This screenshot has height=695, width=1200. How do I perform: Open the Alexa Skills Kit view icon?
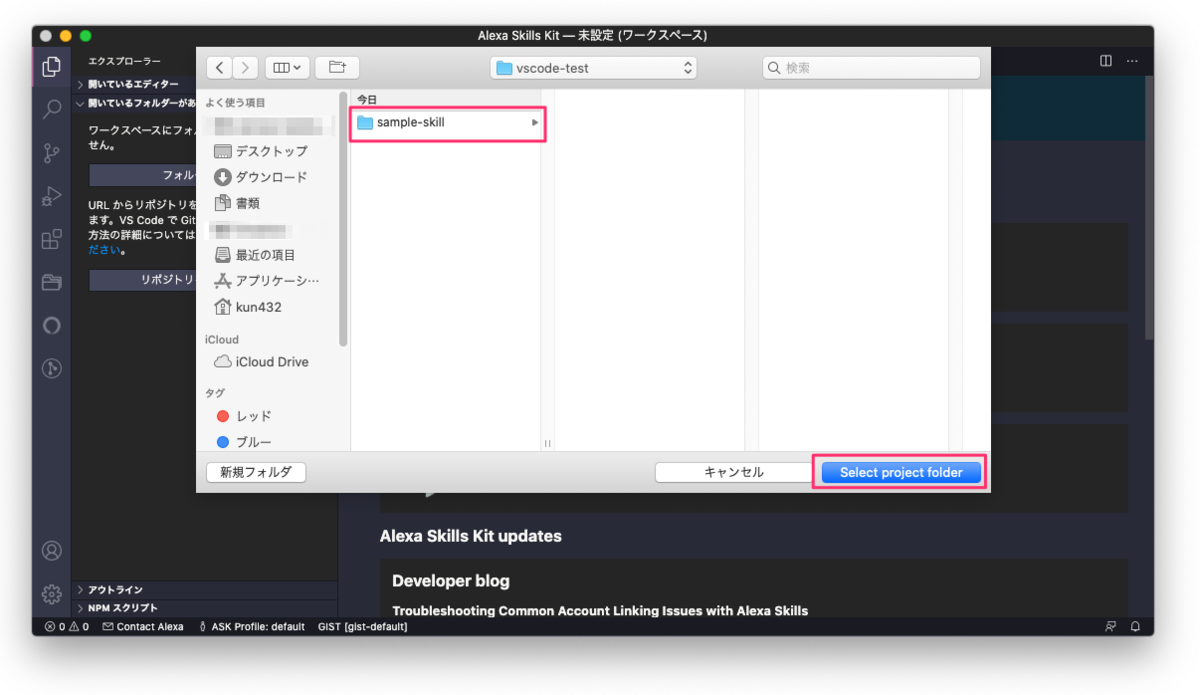click(x=51, y=325)
